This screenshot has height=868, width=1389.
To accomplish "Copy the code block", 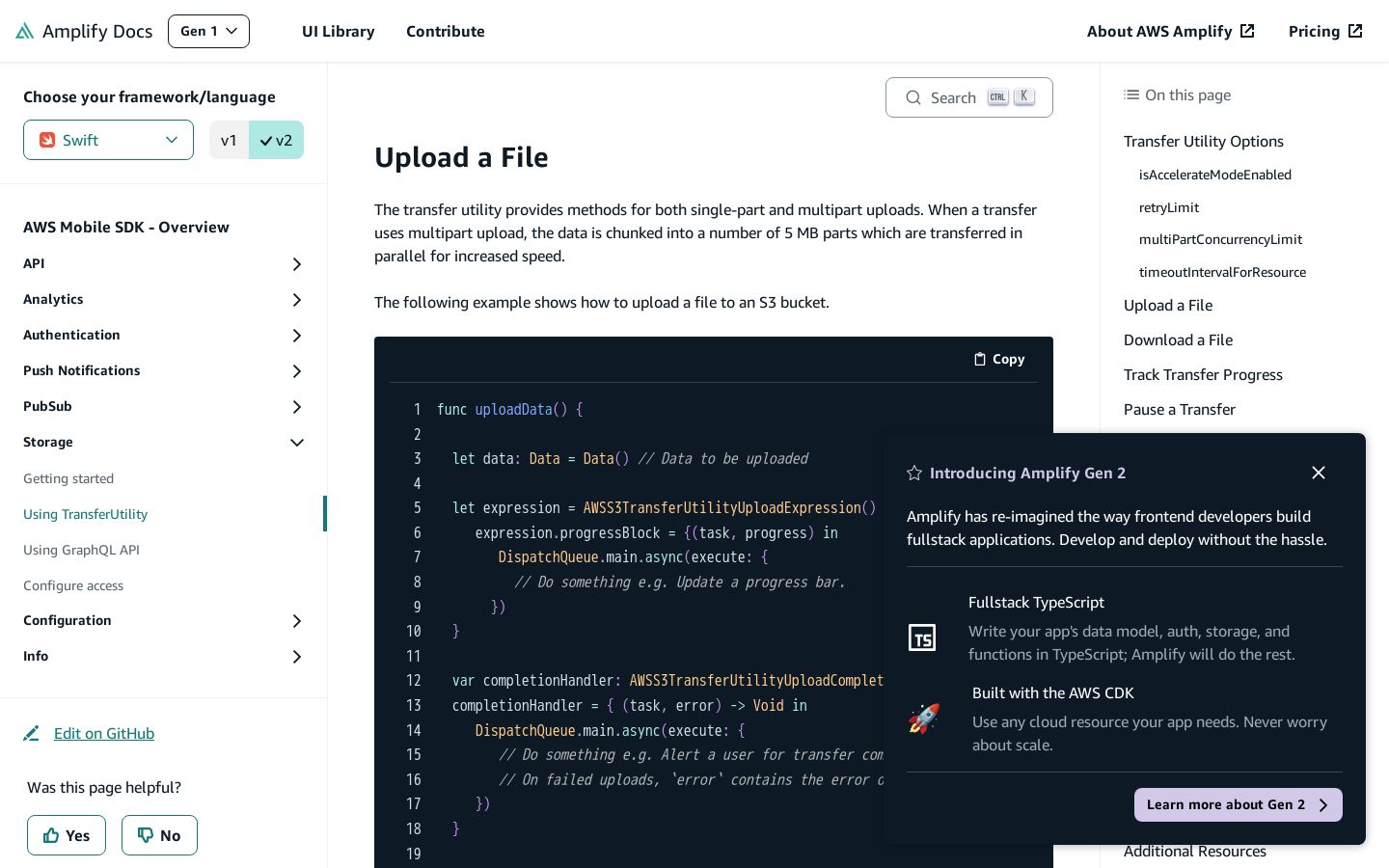I will [999, 359].
